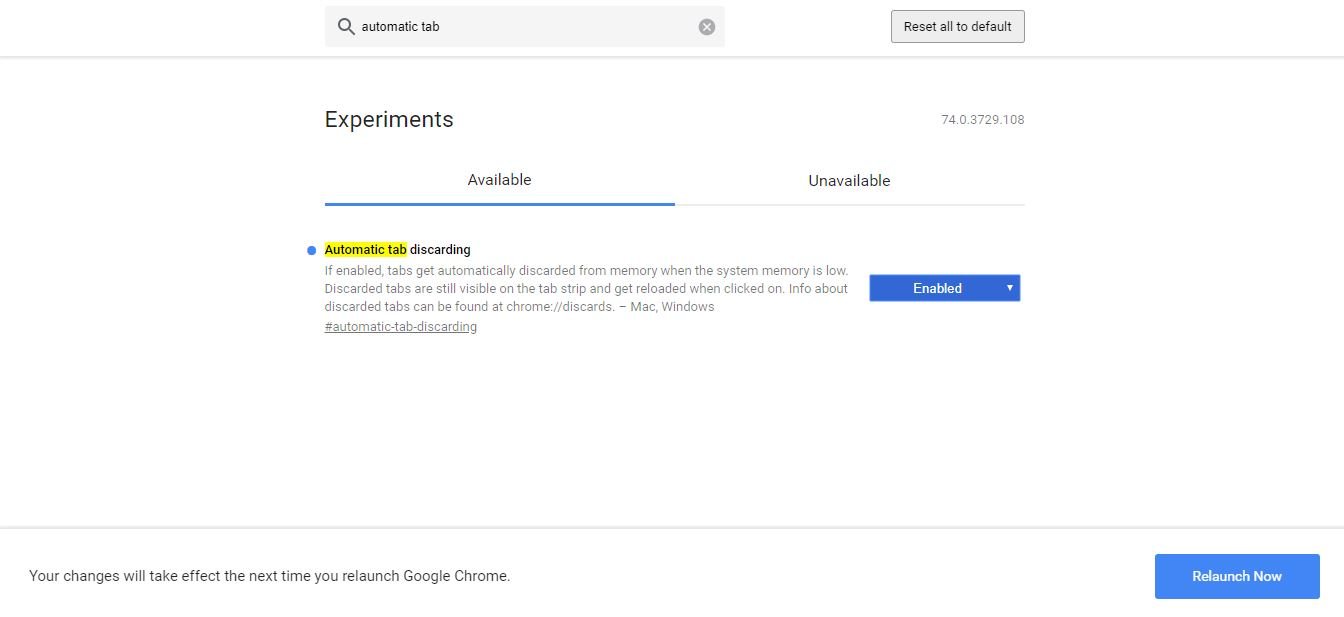Click the Automatic tab discarding title
The image size is (1344, 617).
[397, 249]
